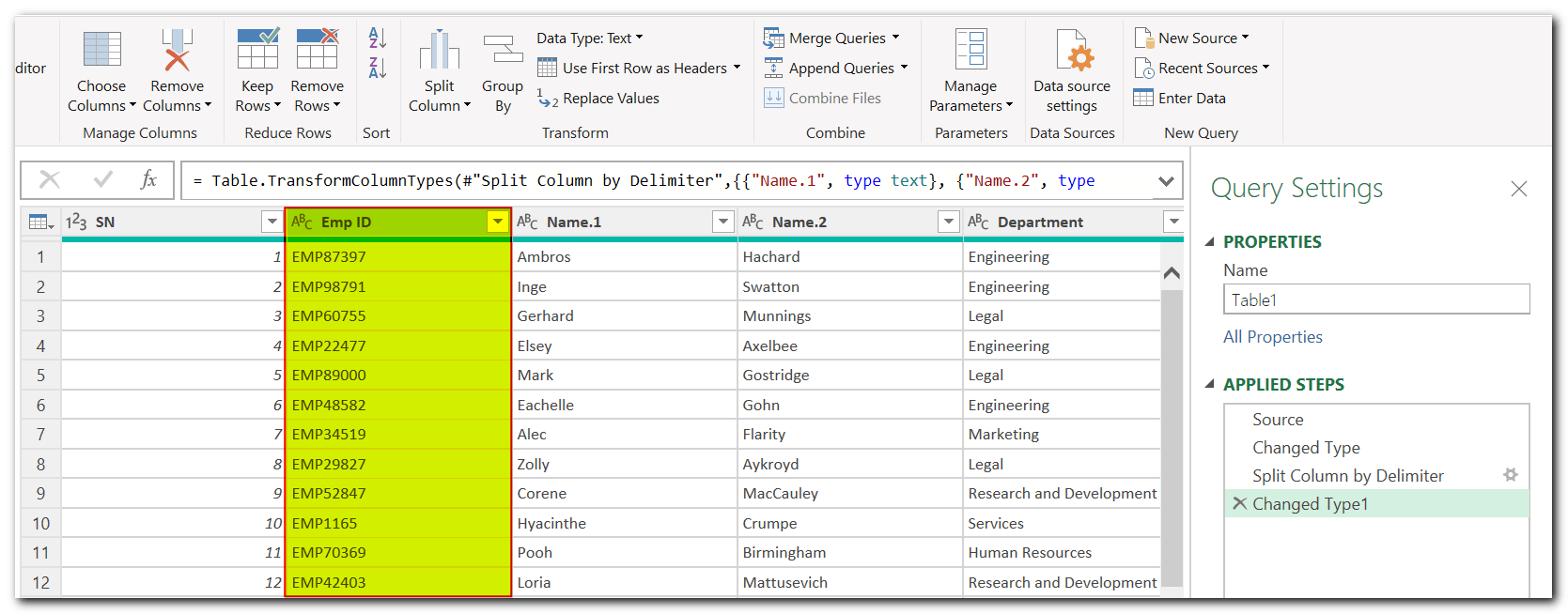Click cell Human Resources in Department
Image resolution: width=1568 pixels, height=614 pixels.
pos(1062,553)
